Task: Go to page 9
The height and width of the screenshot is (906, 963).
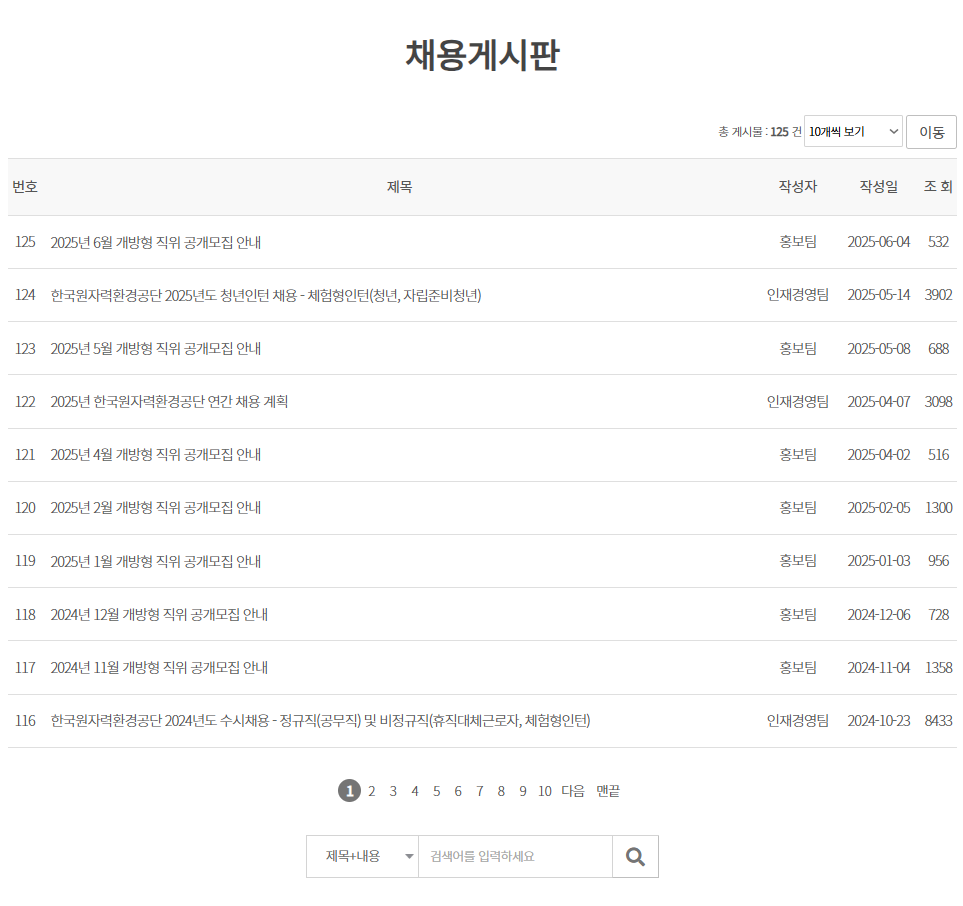Action: click(523, 791)
